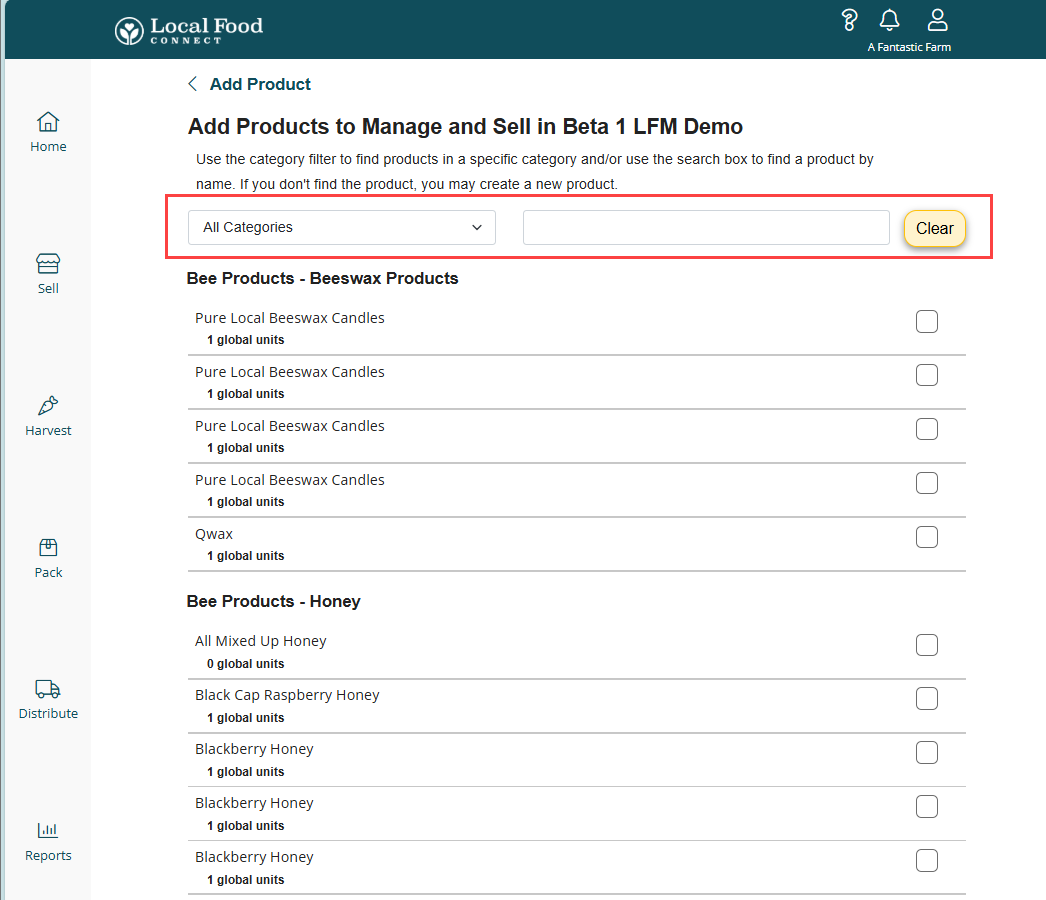Open the Harvest section icon

48,406
